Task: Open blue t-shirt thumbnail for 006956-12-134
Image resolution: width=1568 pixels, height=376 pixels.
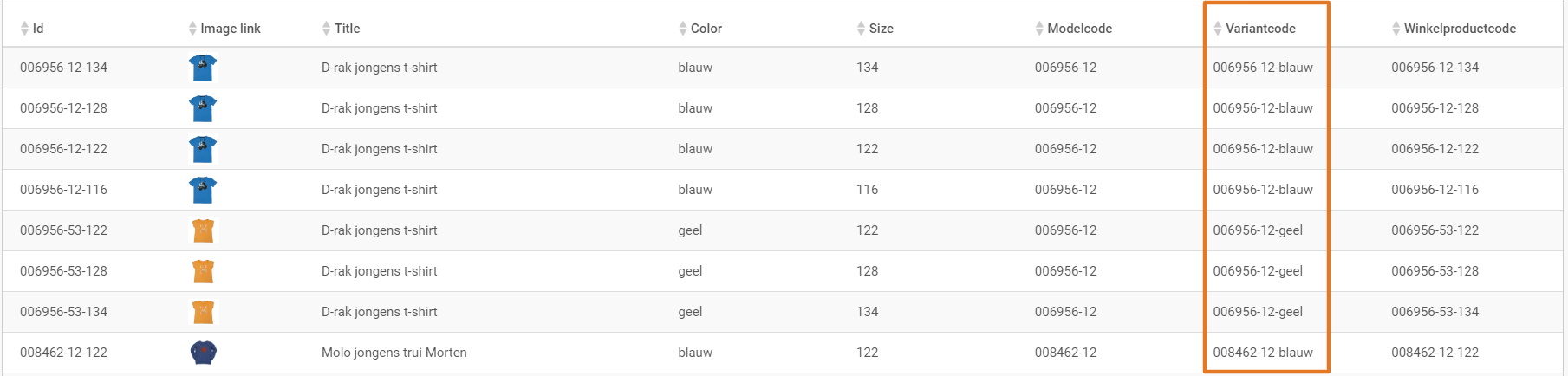Action: pyautogui.click(x=203, y=68)
